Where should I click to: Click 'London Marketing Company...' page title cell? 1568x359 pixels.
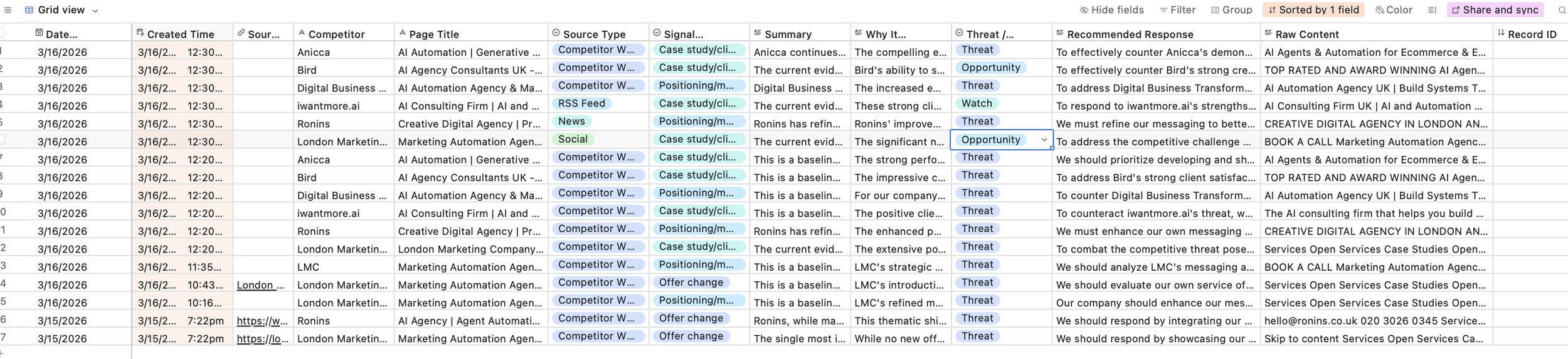click(x=471, y=249)
